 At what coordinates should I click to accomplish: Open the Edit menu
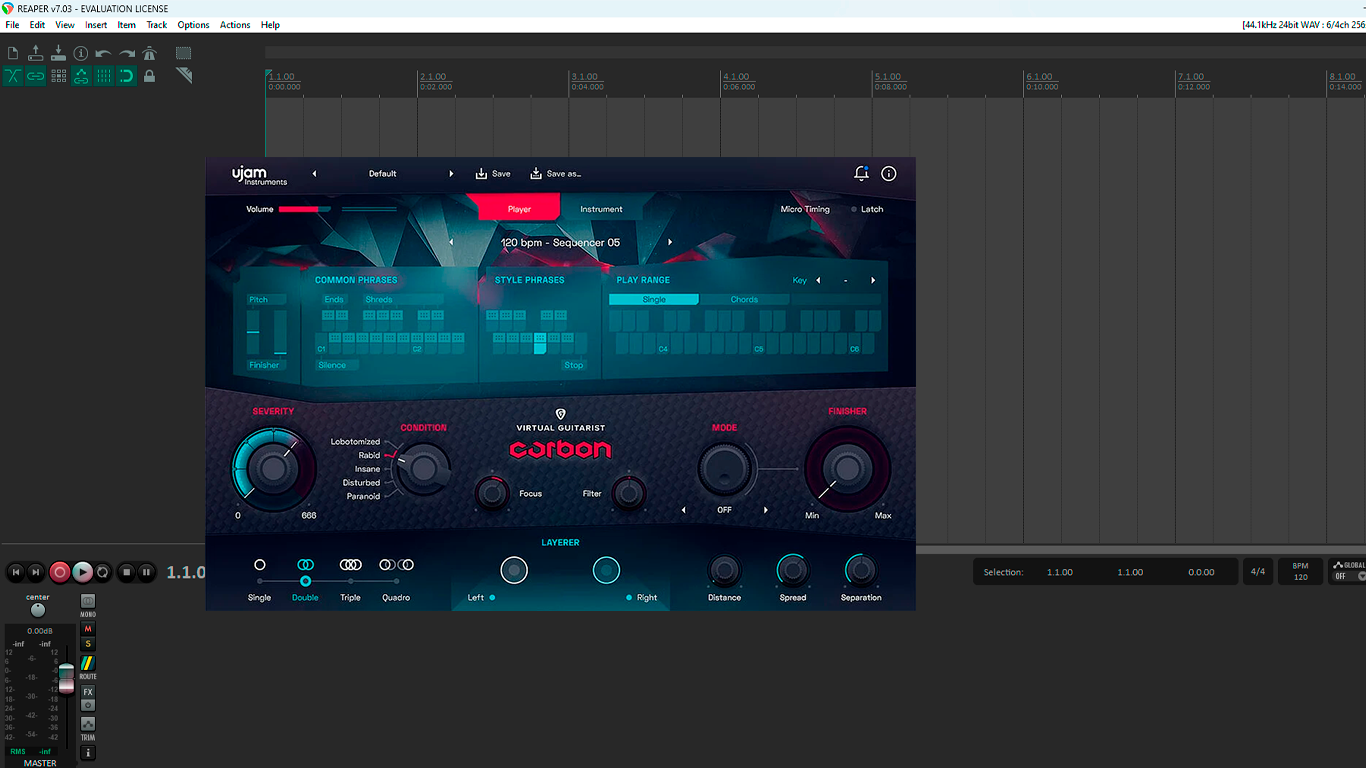(x=37, y=25)
